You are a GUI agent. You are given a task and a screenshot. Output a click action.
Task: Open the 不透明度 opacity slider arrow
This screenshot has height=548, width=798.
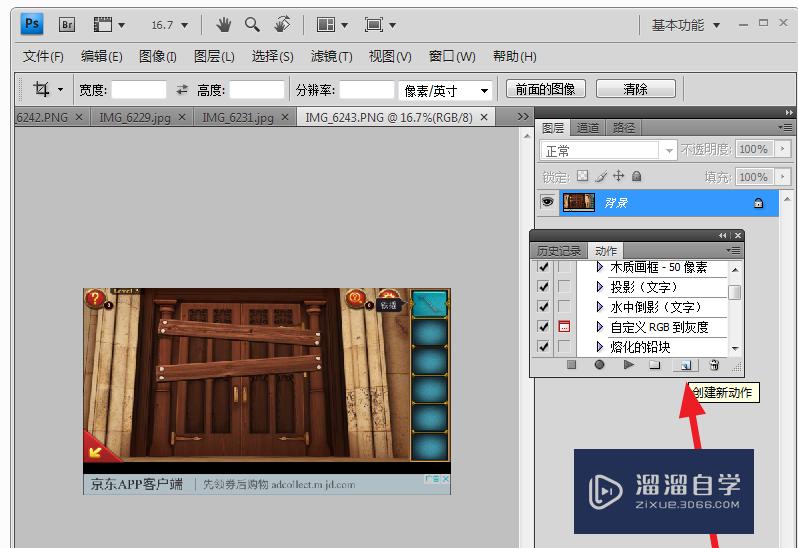coord(782,149)
